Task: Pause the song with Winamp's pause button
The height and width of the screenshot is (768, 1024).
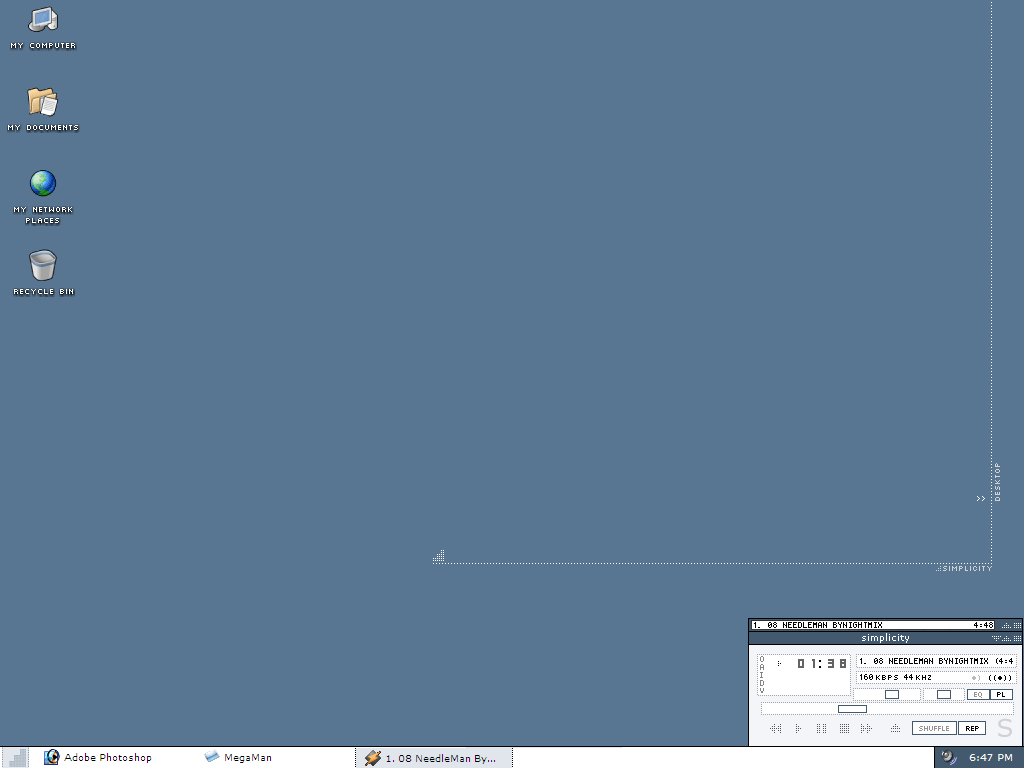Action: coord(822,728)
